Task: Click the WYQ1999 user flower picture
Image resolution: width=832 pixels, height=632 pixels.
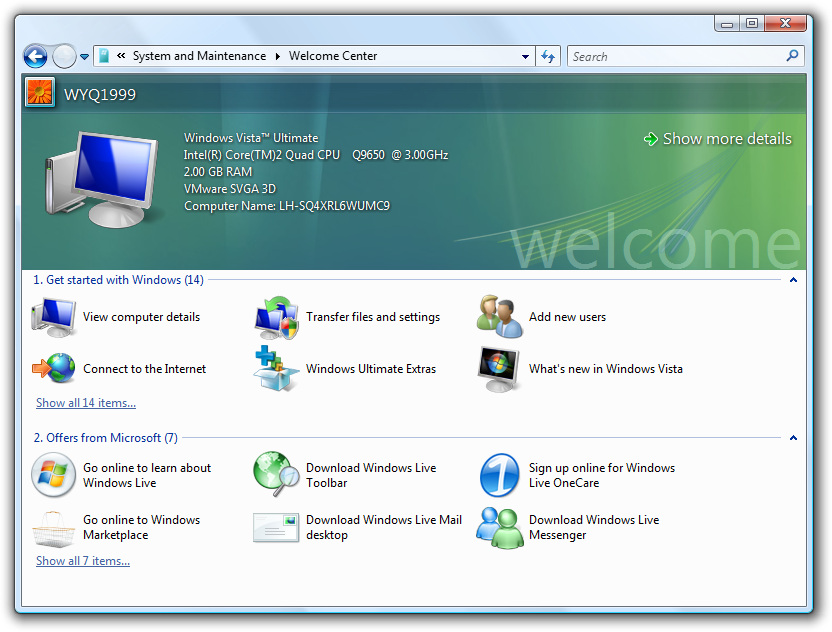Action: (40, 93)
